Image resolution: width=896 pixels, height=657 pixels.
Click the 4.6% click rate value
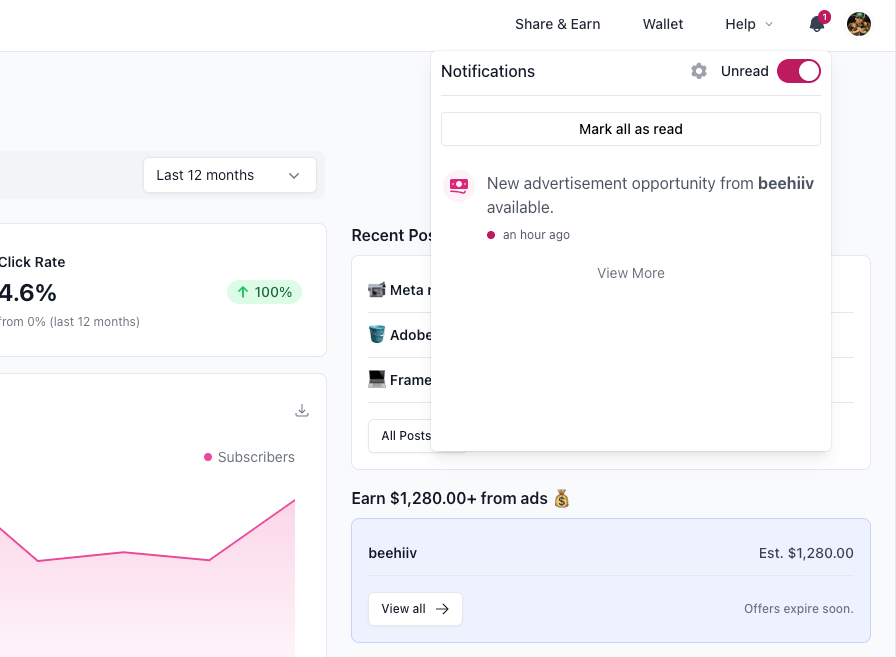(28, 293)
